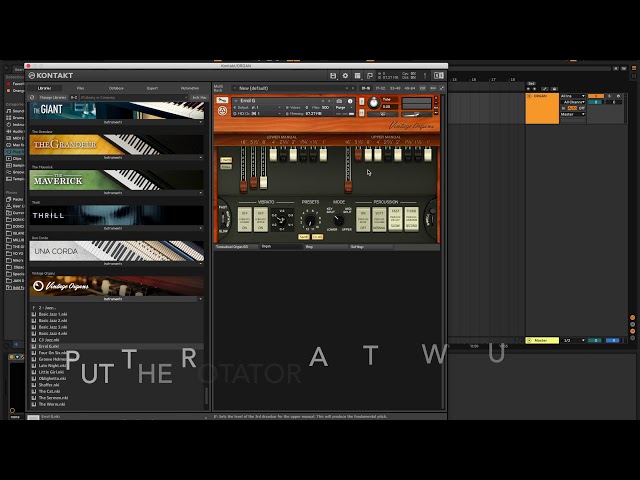Screen dimensions: 640x480
Task: Toggle vibrato upper ON switch
Action: 260,220
